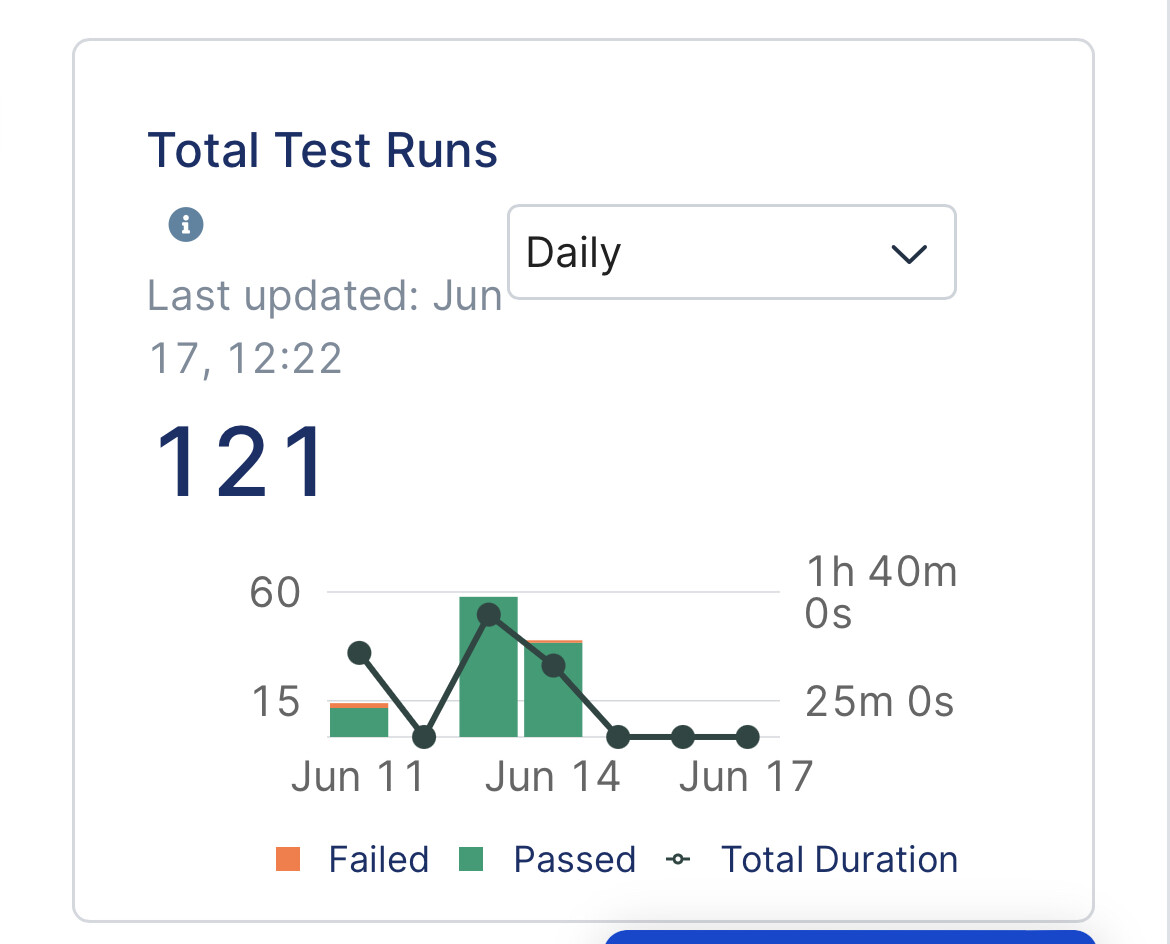This screenshot has width=1170, height=944.
Task: Toggle the green Passed legend square
Action: 470,859
